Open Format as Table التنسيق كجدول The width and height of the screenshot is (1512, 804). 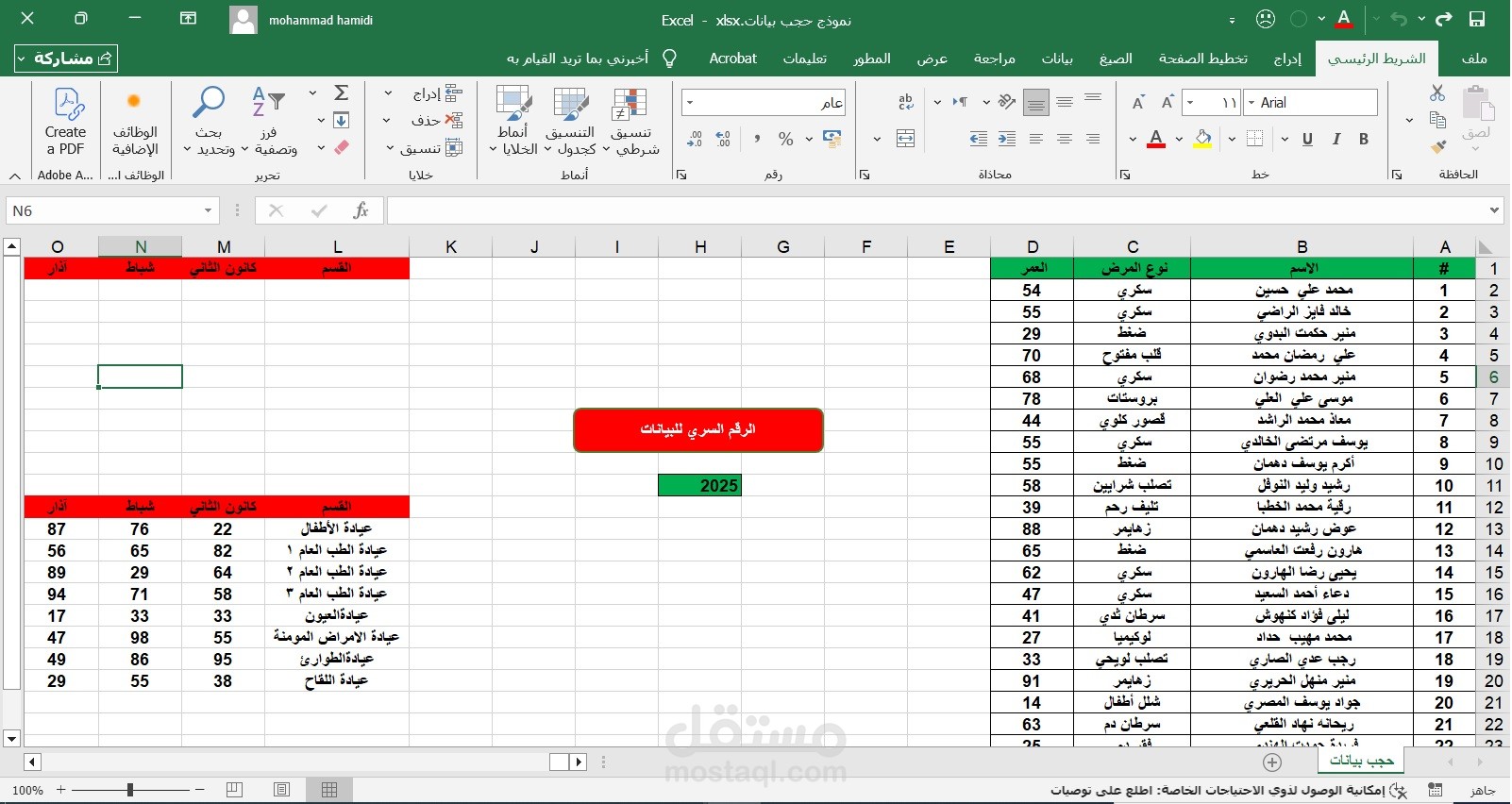(571, 121)
